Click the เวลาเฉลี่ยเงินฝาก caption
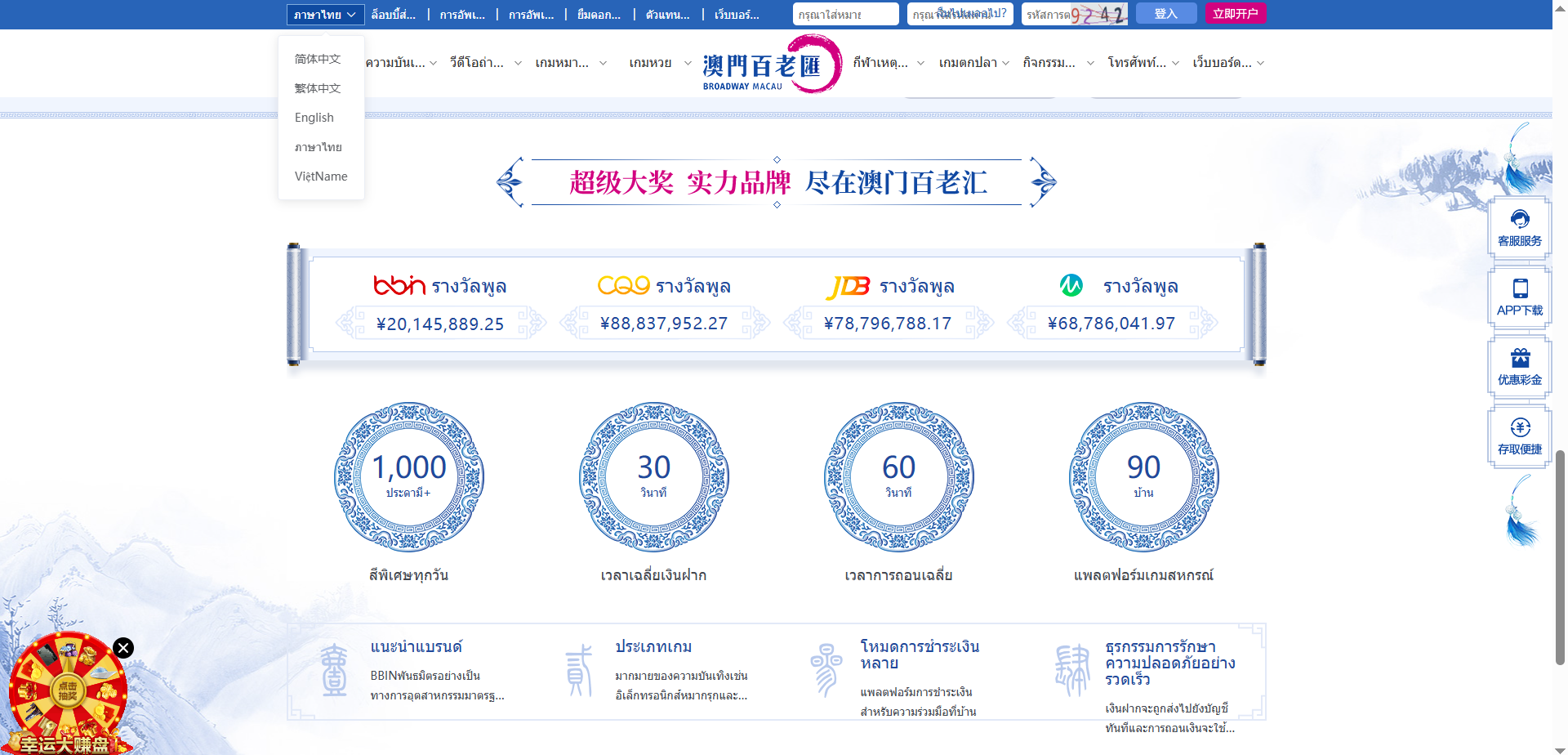 654,575
